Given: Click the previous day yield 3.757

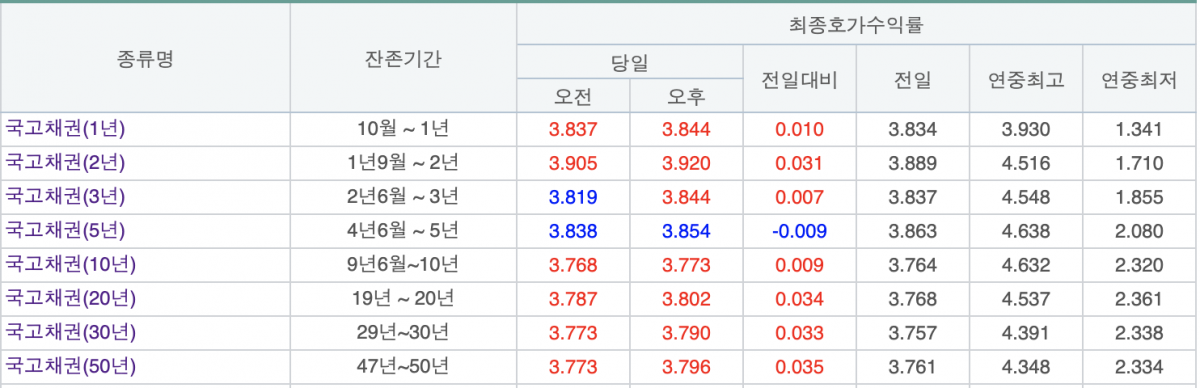Looking at the screenshot, I should tap(913, 332).
